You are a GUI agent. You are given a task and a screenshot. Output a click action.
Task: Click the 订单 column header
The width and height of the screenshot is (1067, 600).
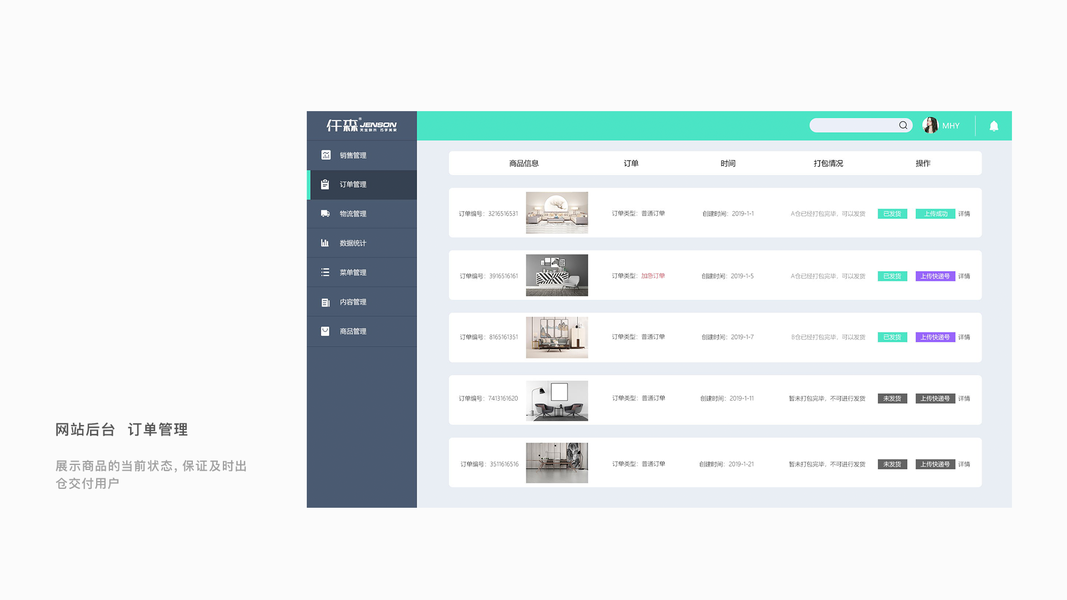(x=631, y=163)
